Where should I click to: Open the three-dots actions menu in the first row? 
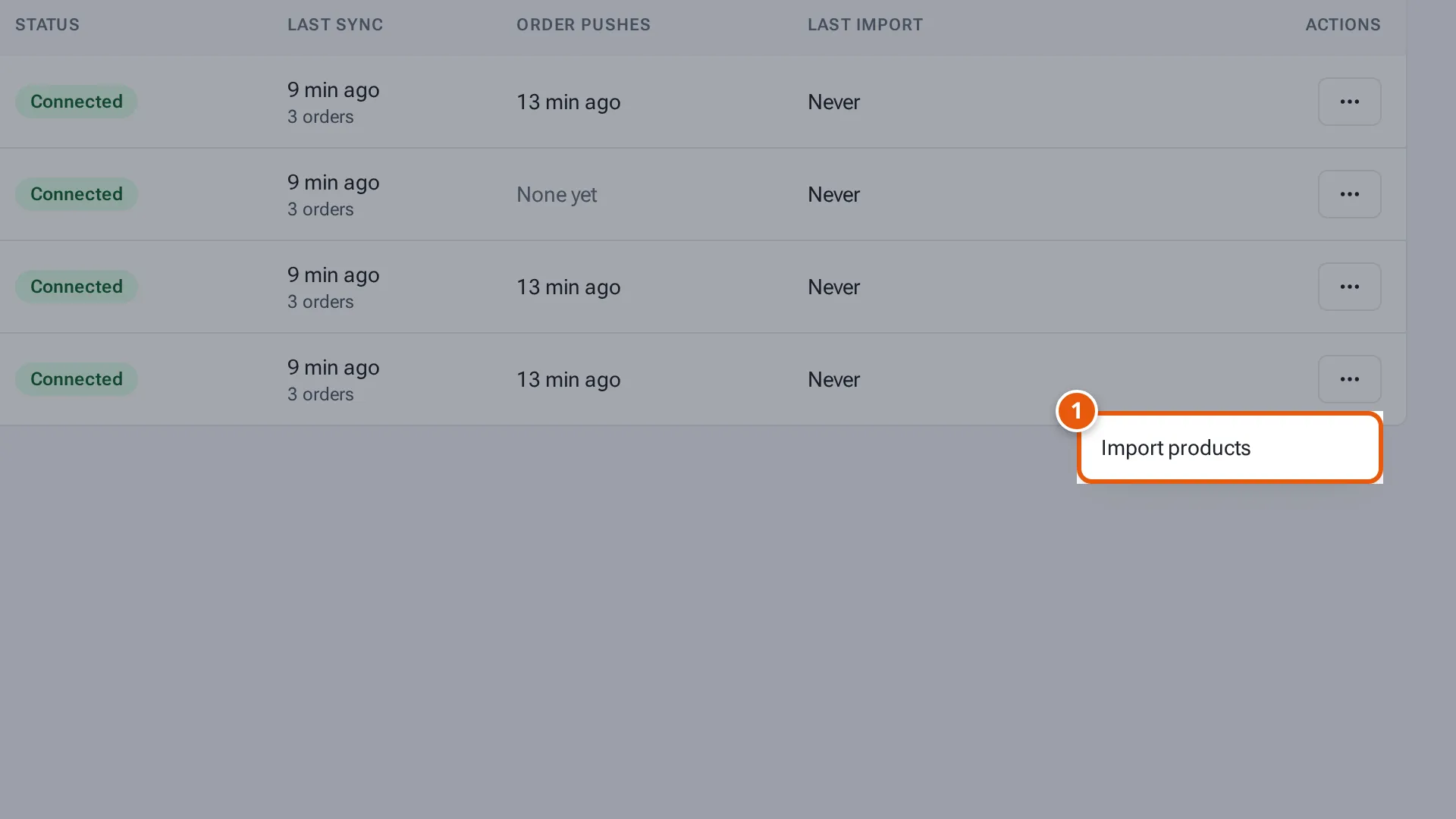pyautogui.click(x=1349, y=102)
